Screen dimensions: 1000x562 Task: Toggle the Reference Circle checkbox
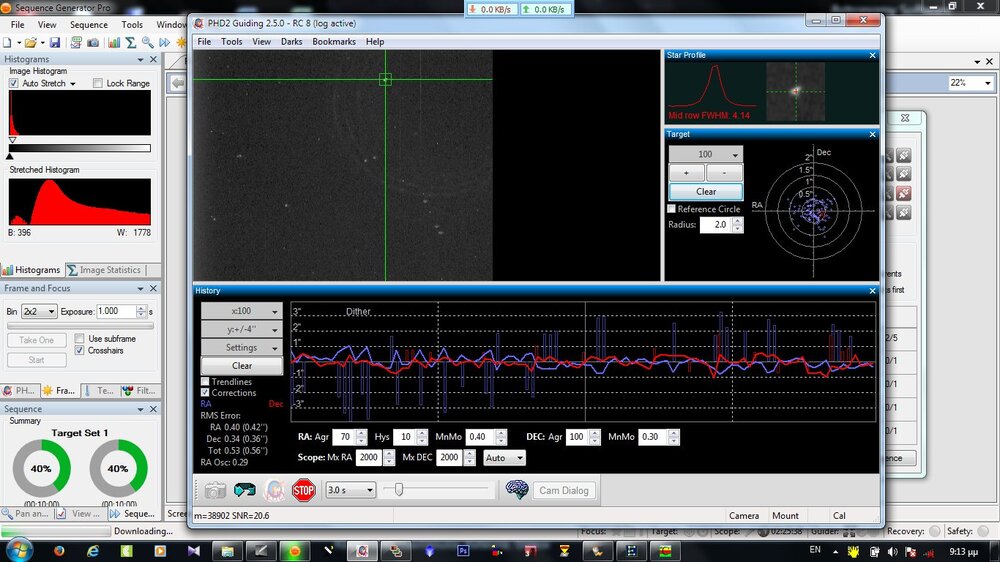[673, 209]
